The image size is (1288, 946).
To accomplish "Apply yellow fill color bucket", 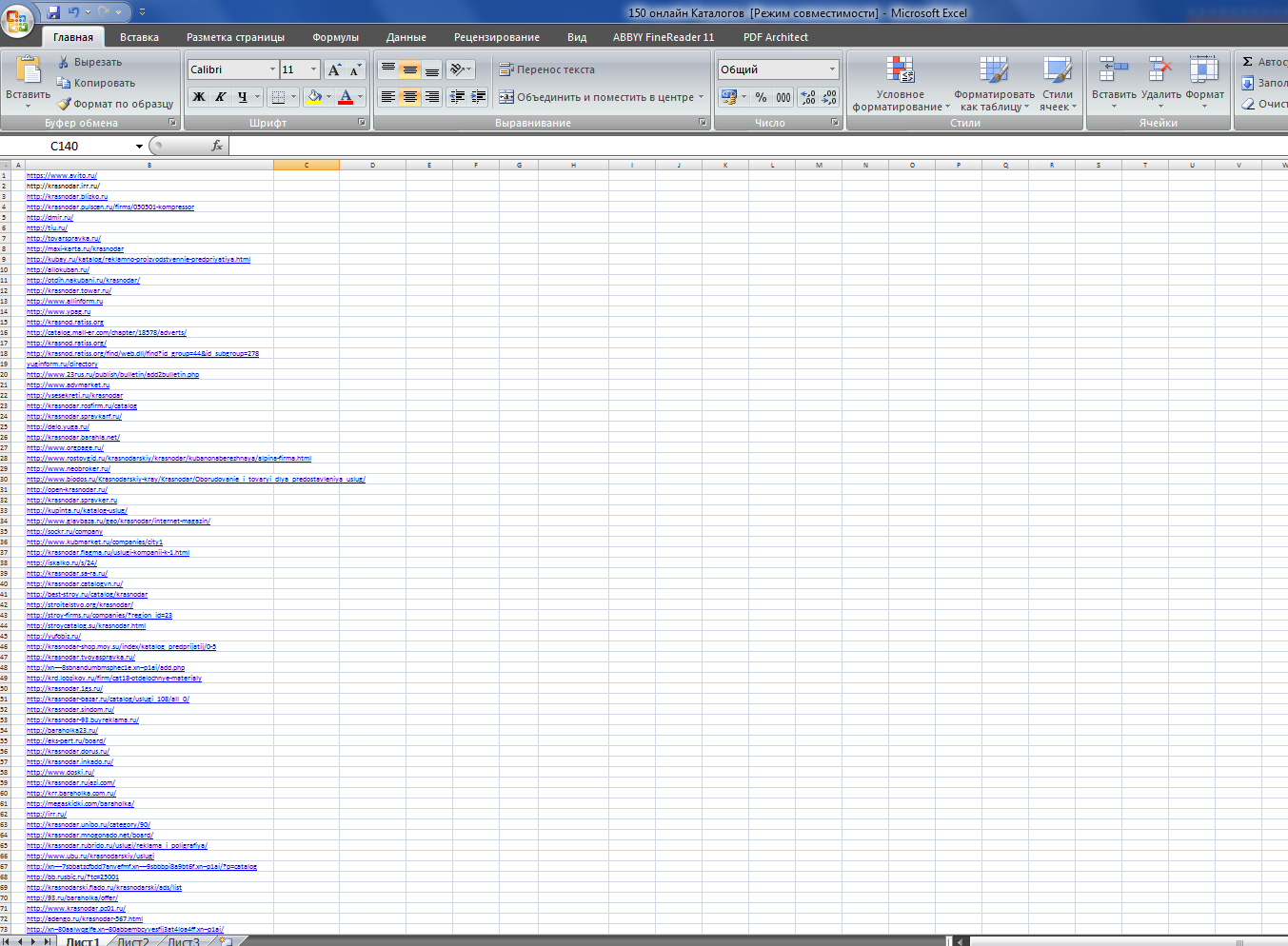I will [314, 97].
